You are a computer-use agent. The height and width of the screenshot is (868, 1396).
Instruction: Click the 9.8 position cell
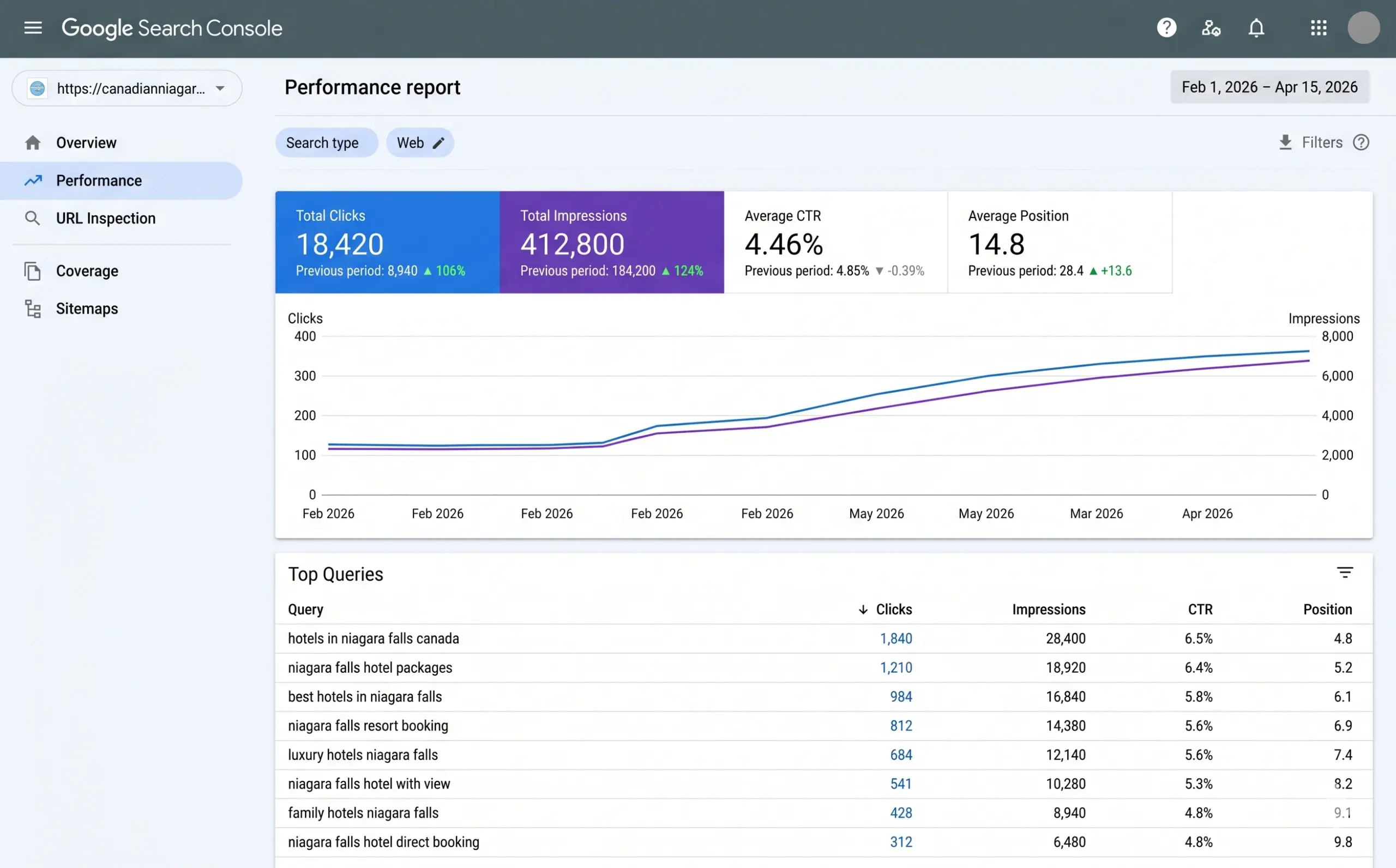click(x=1343, y=842)
